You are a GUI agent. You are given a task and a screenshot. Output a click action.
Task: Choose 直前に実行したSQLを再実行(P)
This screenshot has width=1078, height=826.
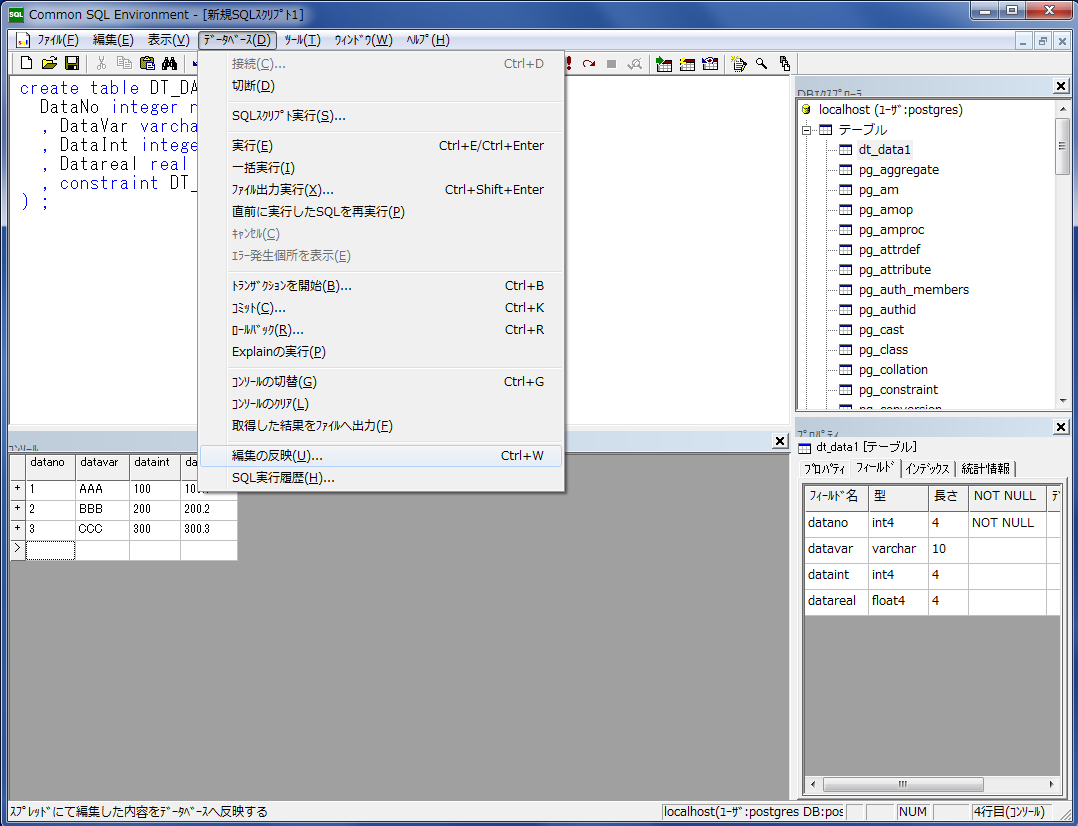pos(382,212)
